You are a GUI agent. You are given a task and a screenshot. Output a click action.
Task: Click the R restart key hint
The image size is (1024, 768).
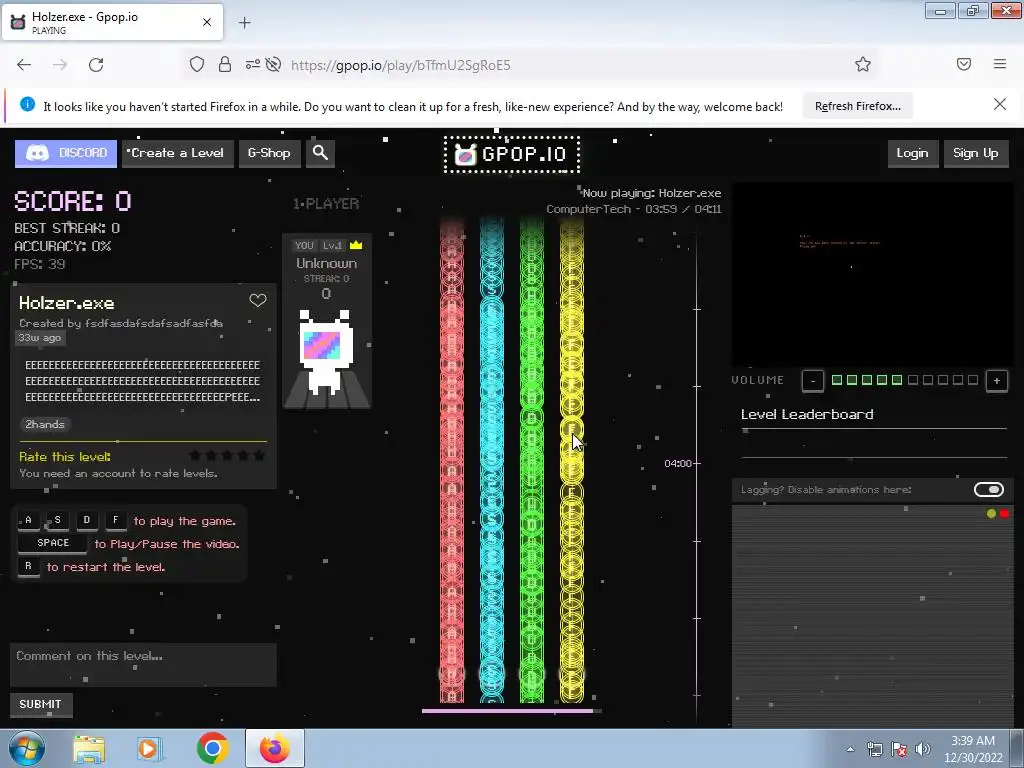point(28,566)
